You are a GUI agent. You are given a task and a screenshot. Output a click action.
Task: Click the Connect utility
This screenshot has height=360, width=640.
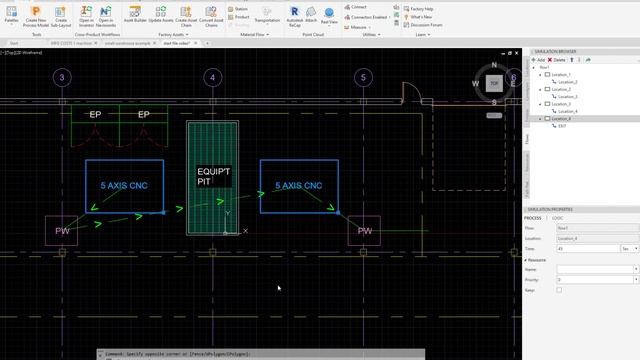[356, 7]
